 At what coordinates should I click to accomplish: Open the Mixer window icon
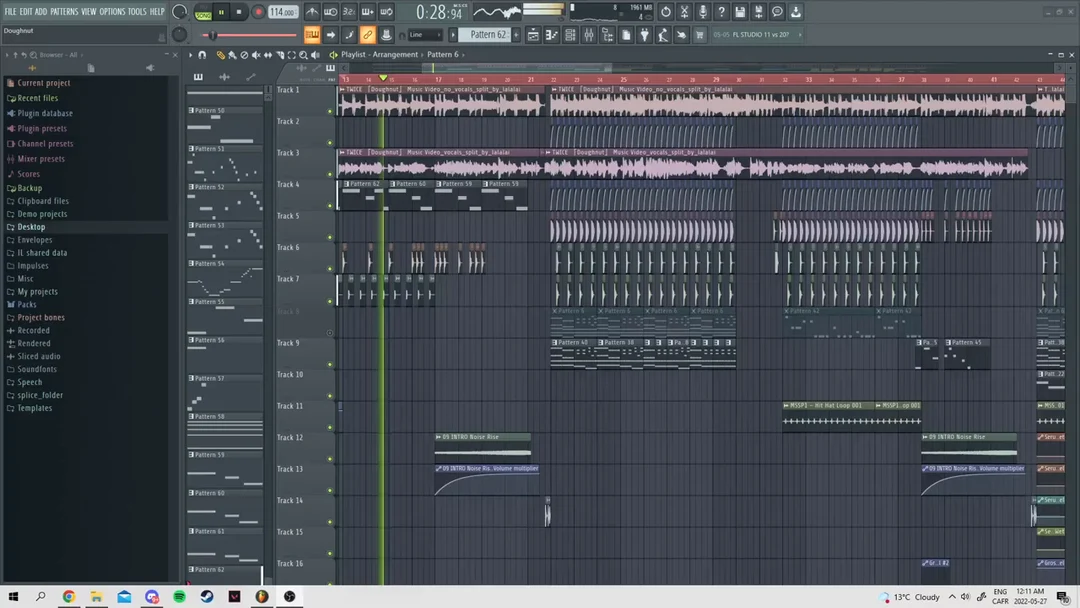point(588,35)
